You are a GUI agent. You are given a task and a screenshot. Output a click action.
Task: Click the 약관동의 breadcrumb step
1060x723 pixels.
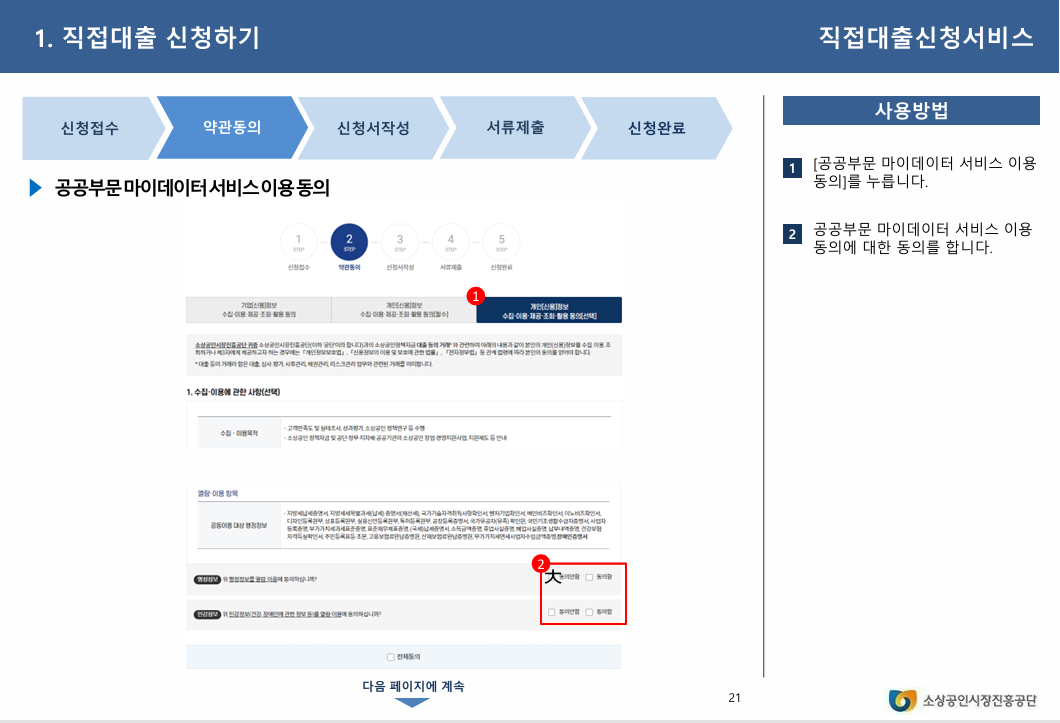click(x=232, y=128)
